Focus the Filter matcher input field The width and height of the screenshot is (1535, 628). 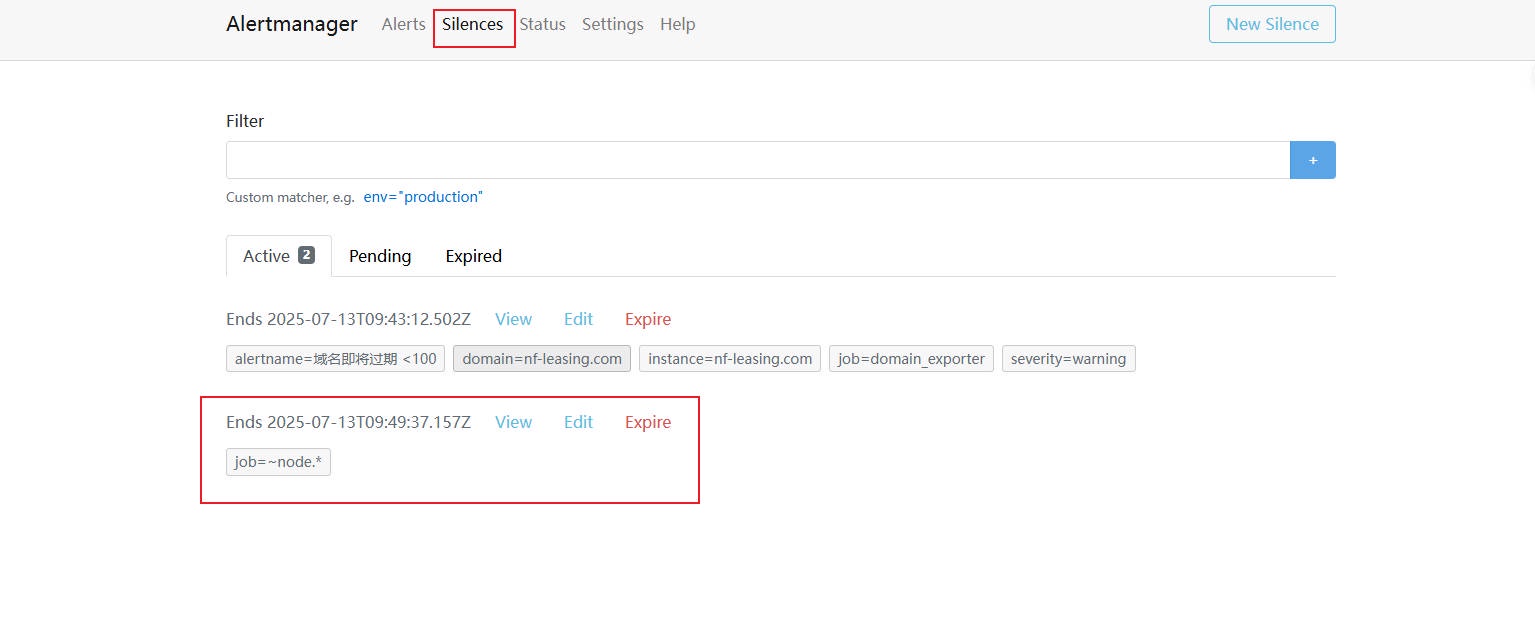pyautogui.click(x=757, y=160)
